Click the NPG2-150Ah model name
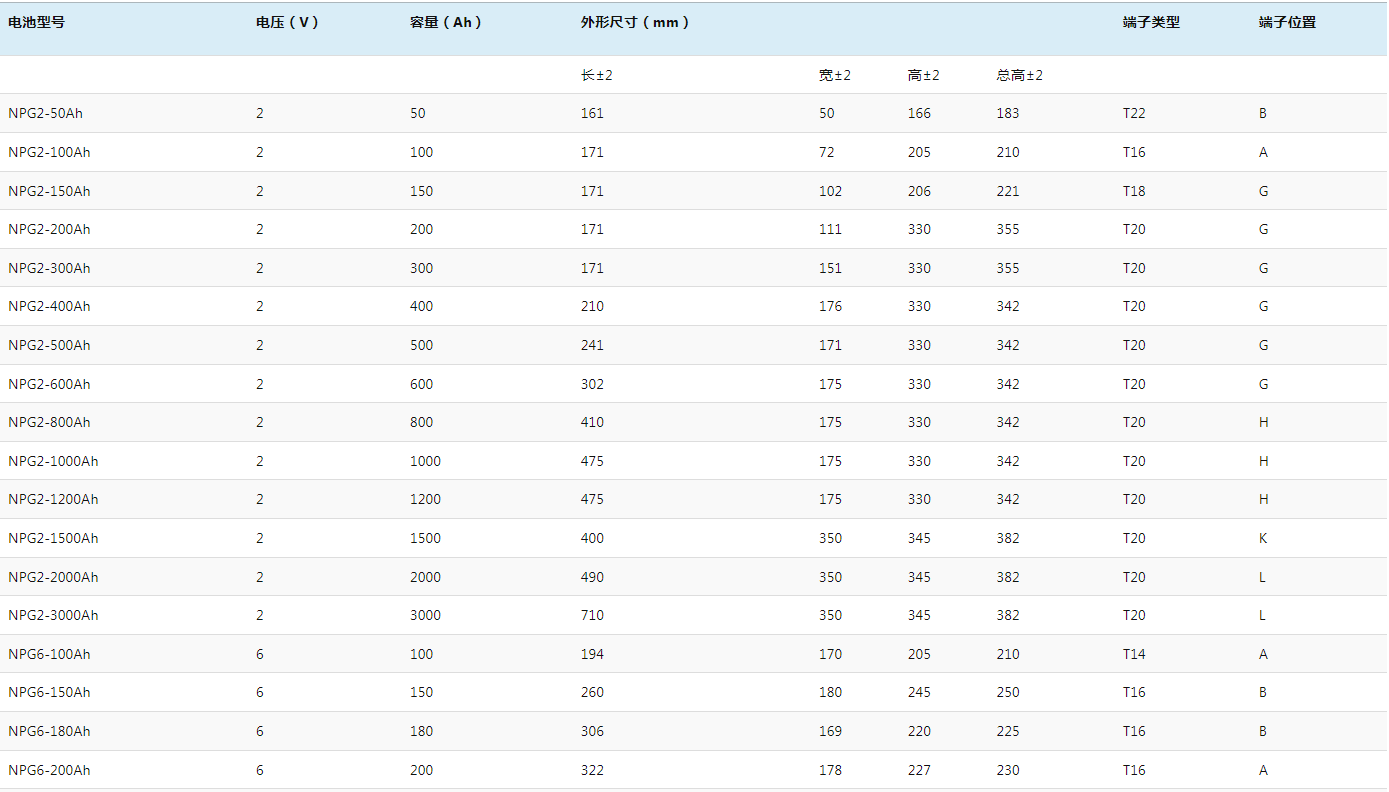 tap(49, 191)
